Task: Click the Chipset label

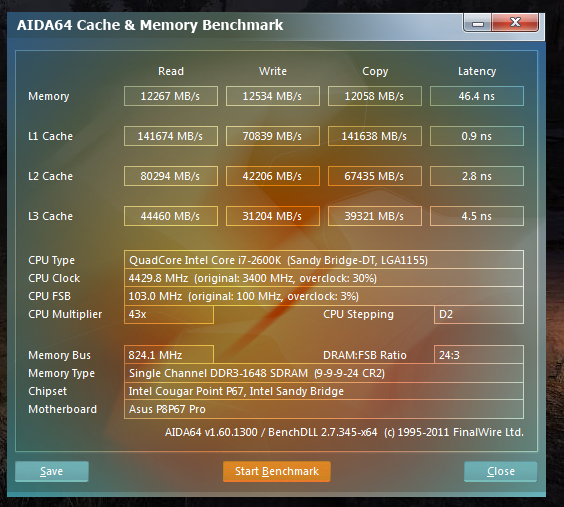Action: tap(47, 391)
